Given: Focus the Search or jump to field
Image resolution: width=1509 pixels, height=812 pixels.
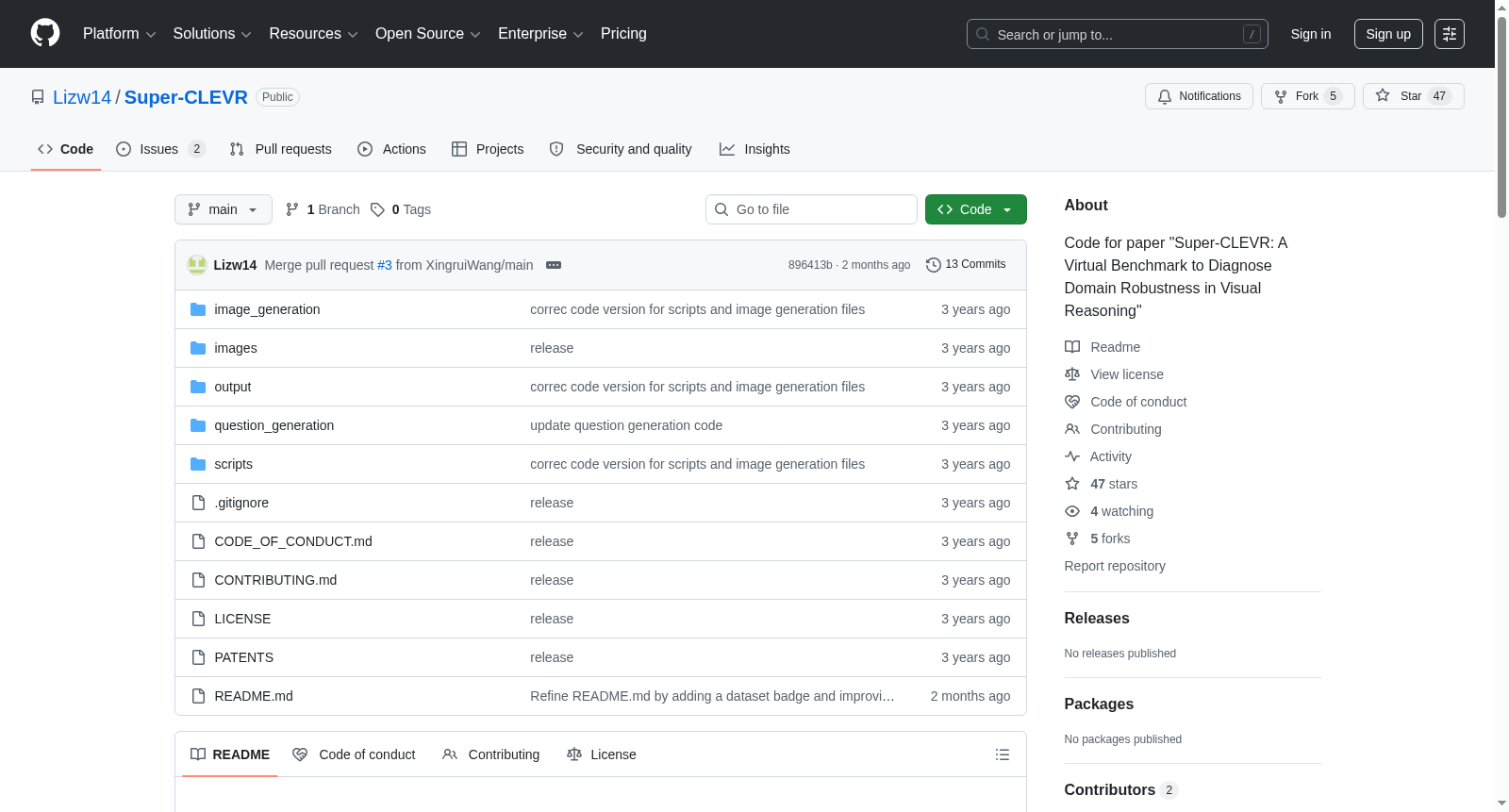Looking at the screenshot, I should (x=1118, y=34).
